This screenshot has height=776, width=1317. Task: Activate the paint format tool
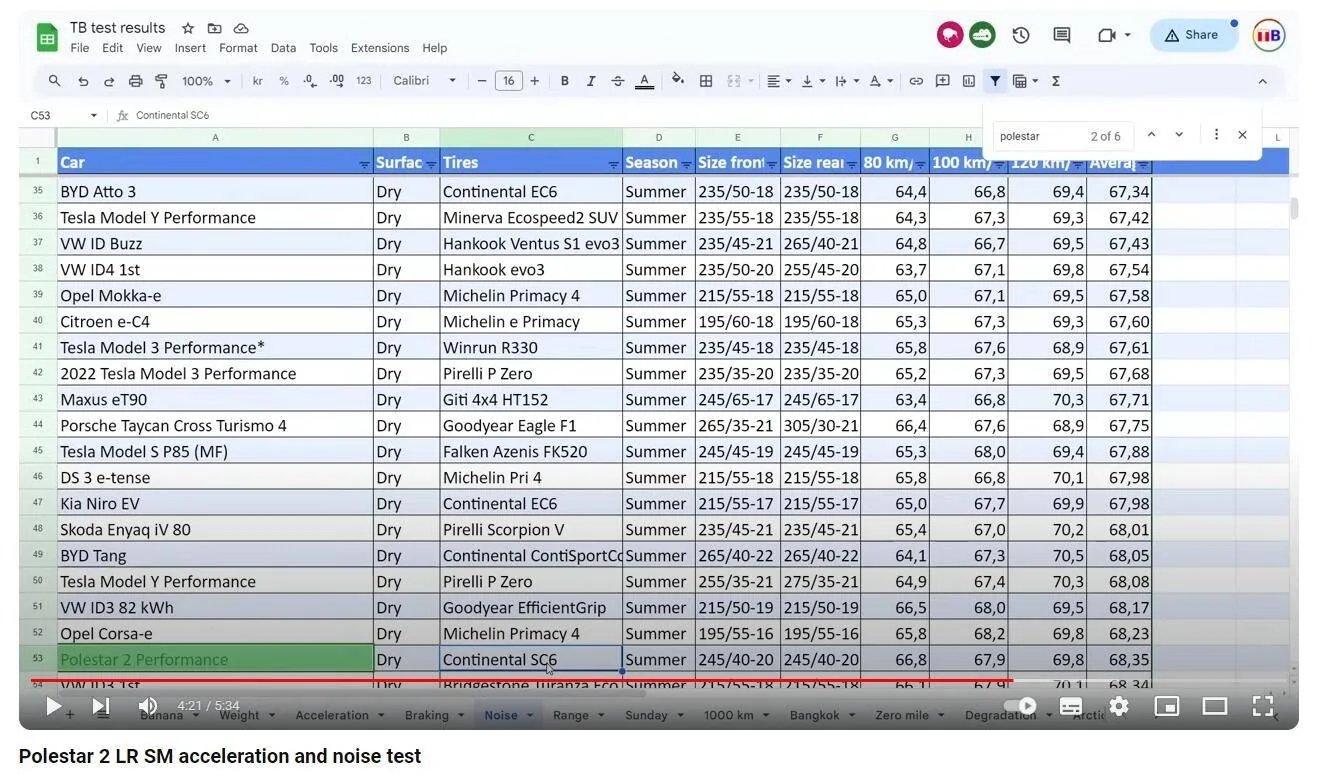[x=161, y=81]
